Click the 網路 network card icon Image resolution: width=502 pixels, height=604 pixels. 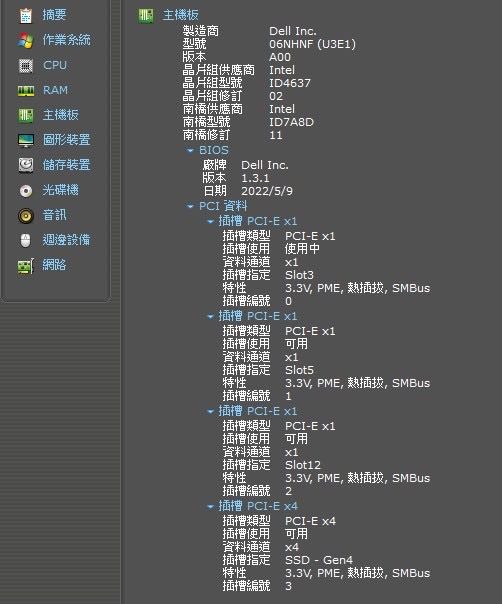26,266
